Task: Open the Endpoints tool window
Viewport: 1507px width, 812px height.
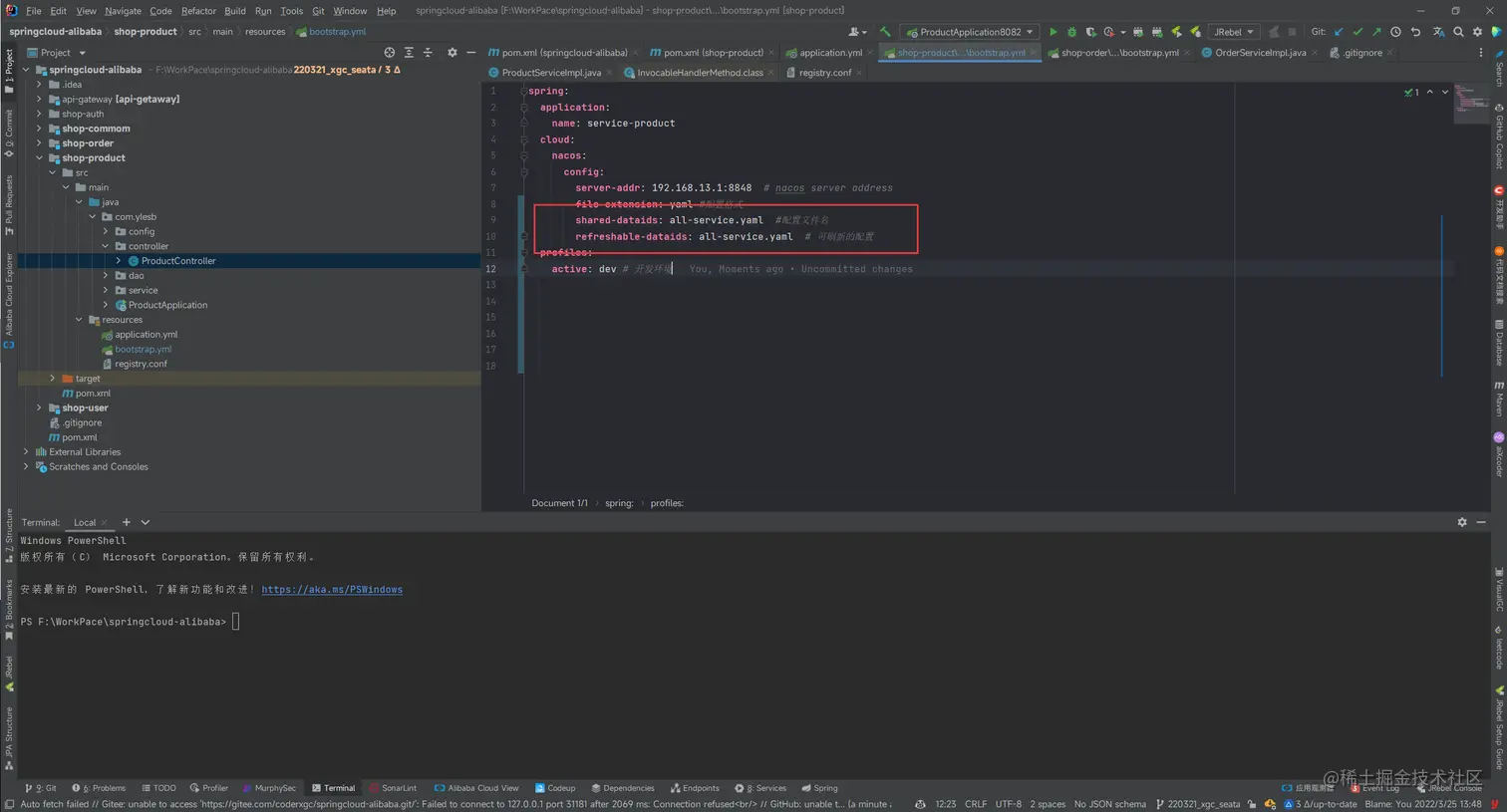Action: tap(695, 788)
